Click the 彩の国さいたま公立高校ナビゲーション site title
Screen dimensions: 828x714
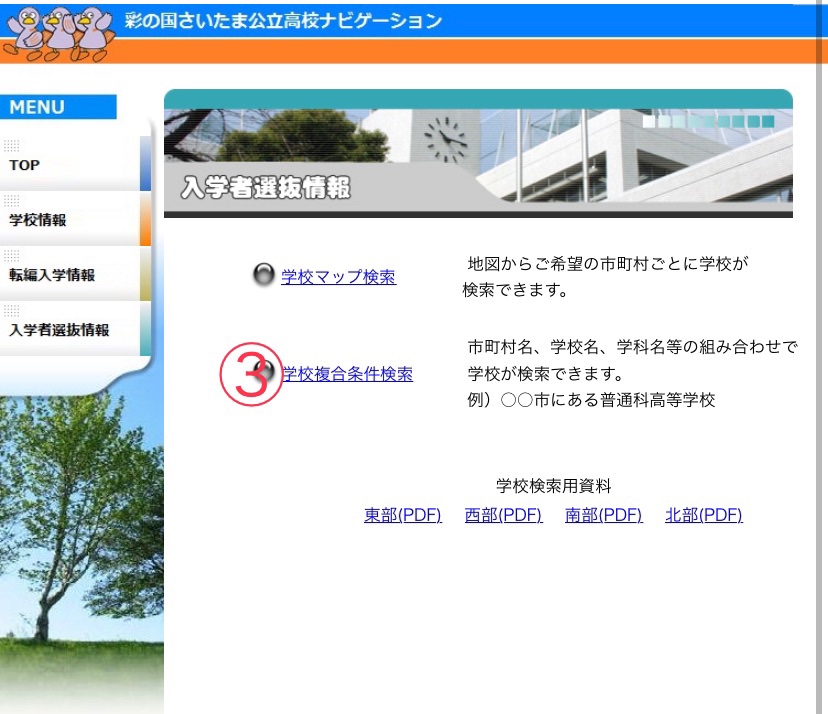click(283, 20)
